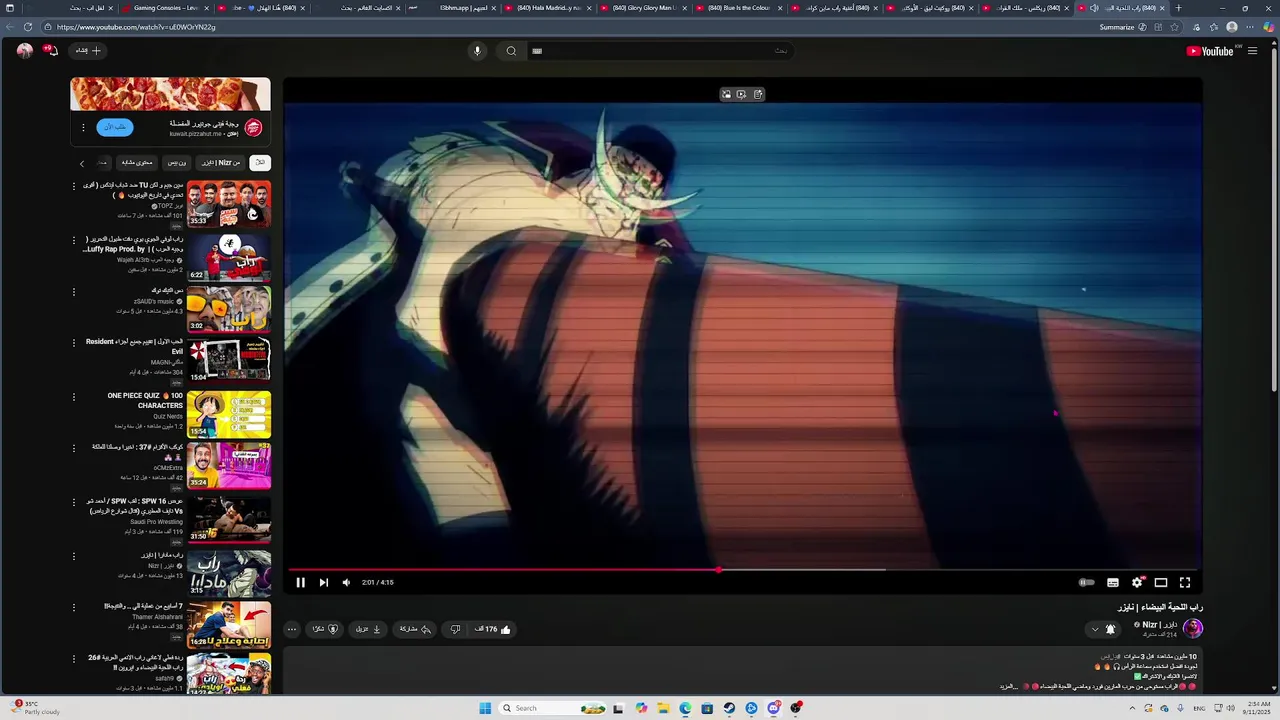
Task: Click the progress bar playhead marker
Action: pyautogui.click(x=718, y=570)
